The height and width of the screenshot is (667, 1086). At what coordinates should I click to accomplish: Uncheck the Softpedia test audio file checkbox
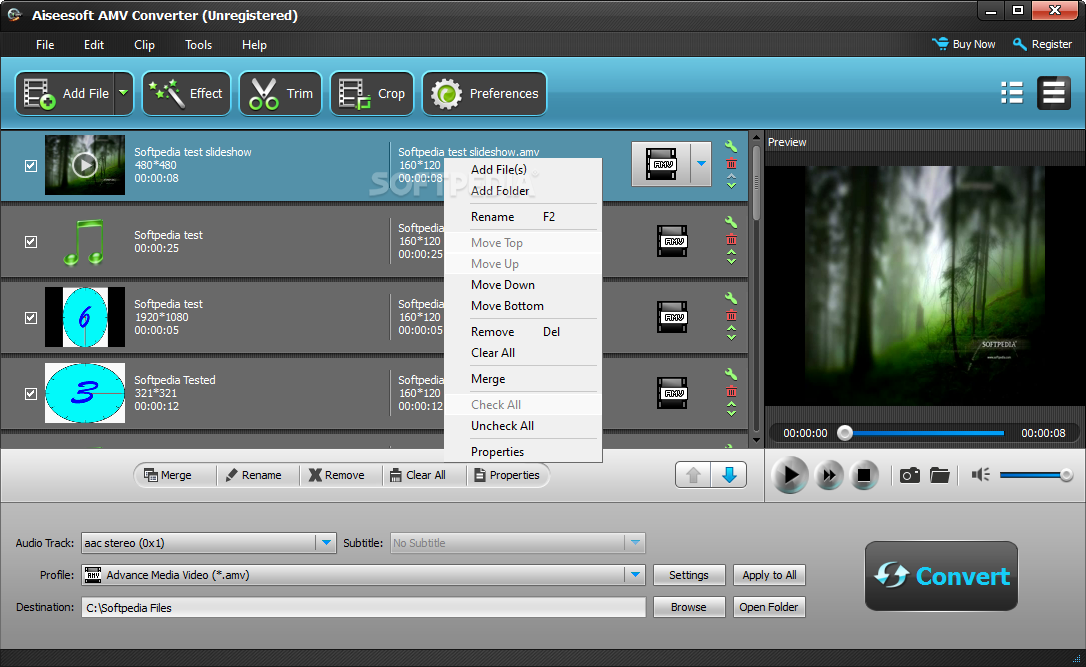coord(31,242)
